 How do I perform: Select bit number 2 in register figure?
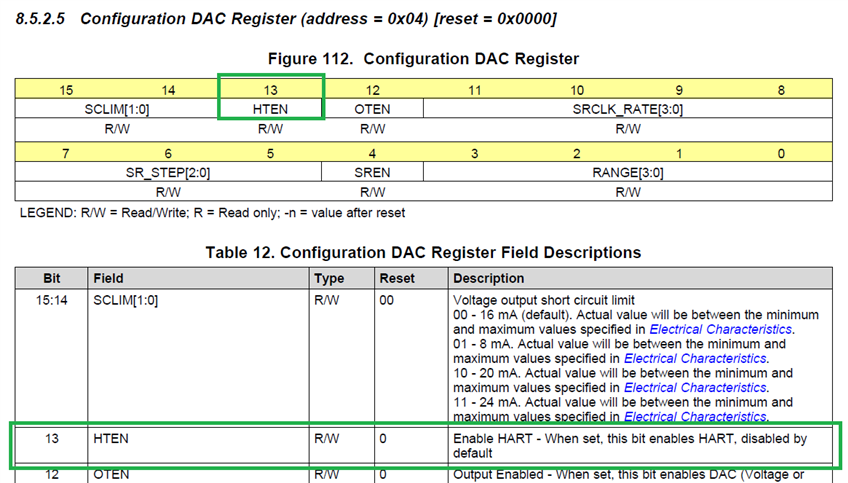point(577,154)
